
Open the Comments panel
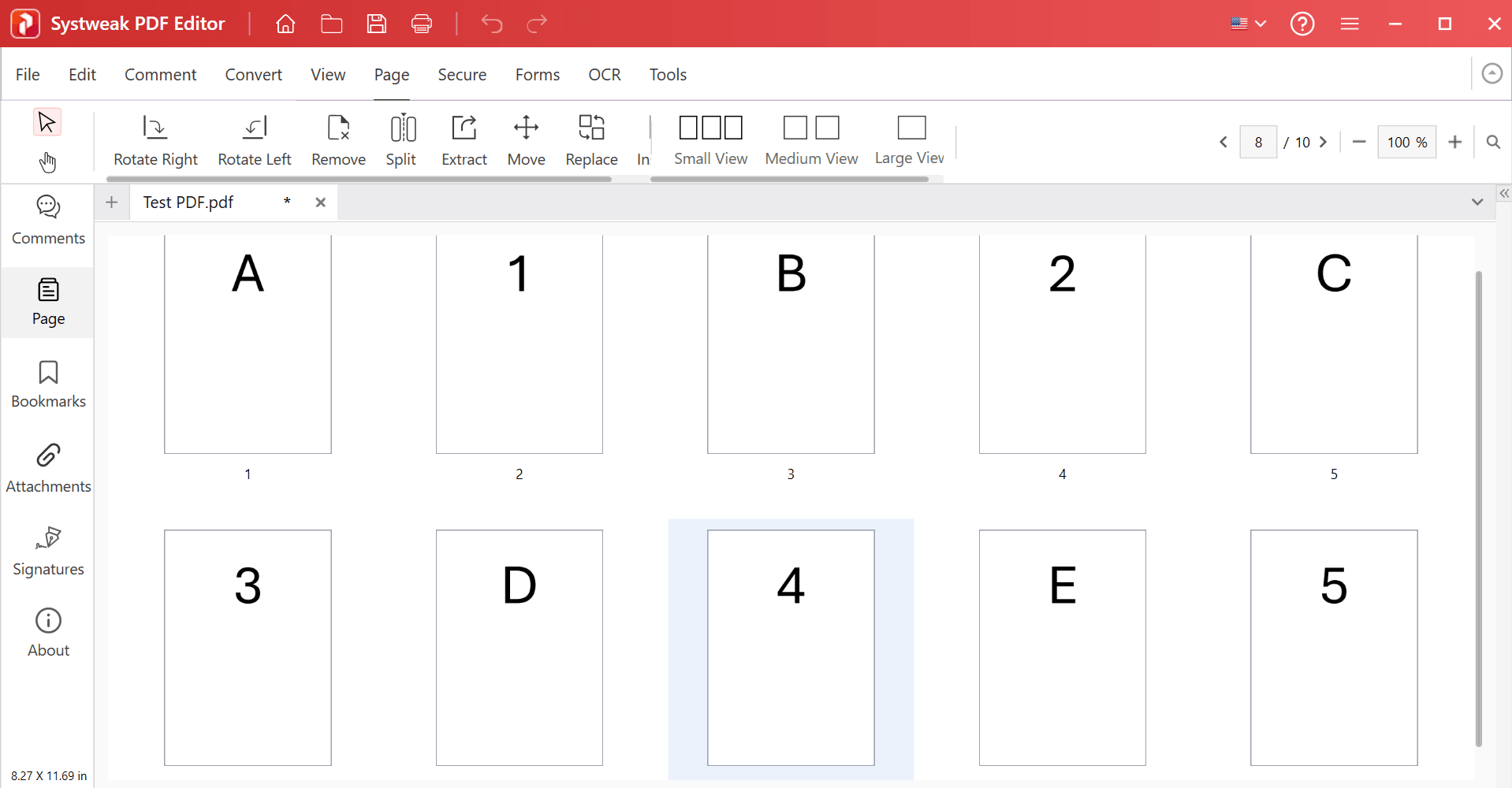point(47,221)
